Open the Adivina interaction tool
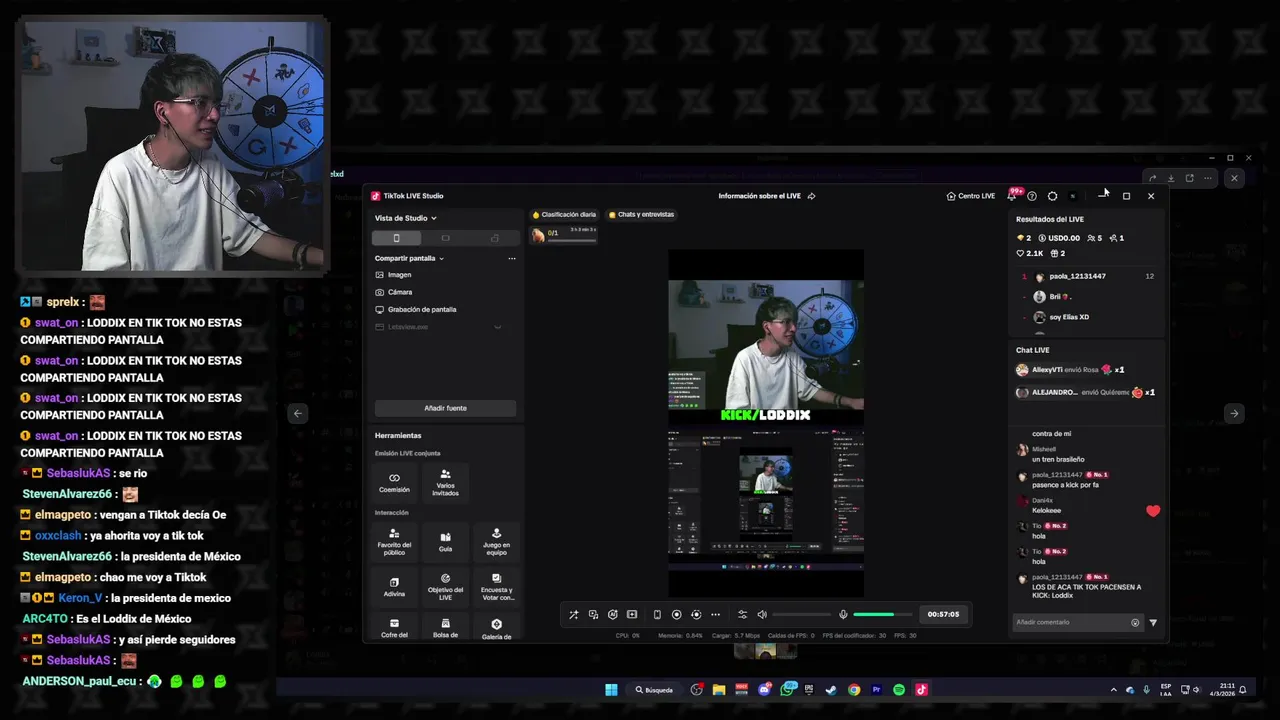1280x720 pixels. click(394, 586)
